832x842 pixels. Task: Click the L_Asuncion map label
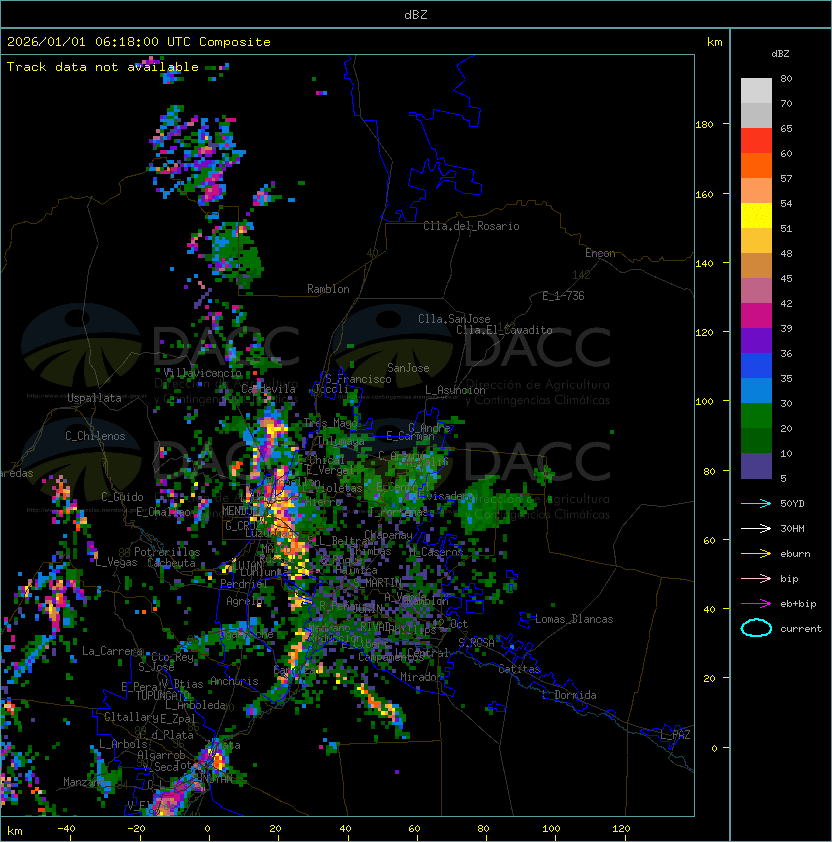point(455,390)
